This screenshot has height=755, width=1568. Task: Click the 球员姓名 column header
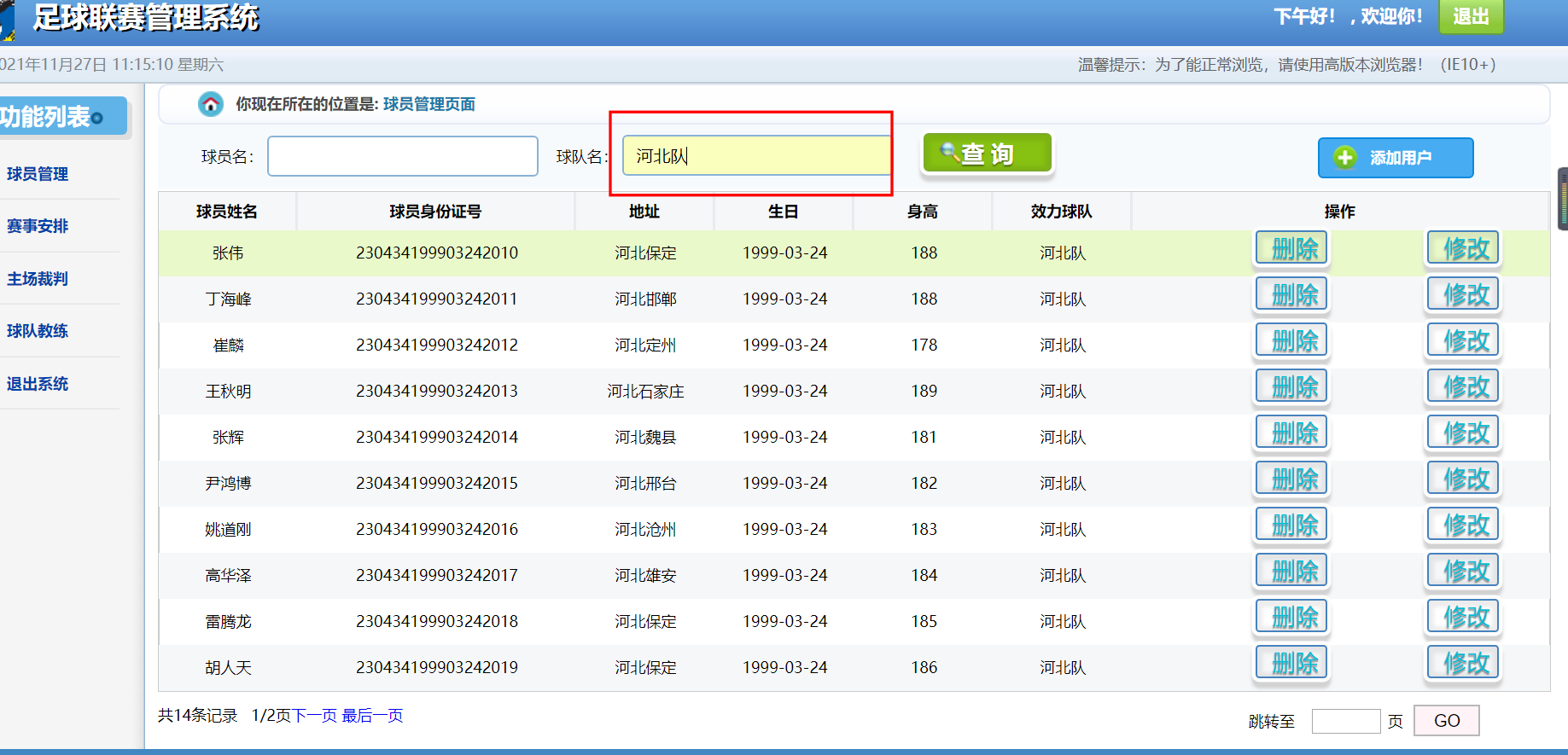[x=227, y=212]
